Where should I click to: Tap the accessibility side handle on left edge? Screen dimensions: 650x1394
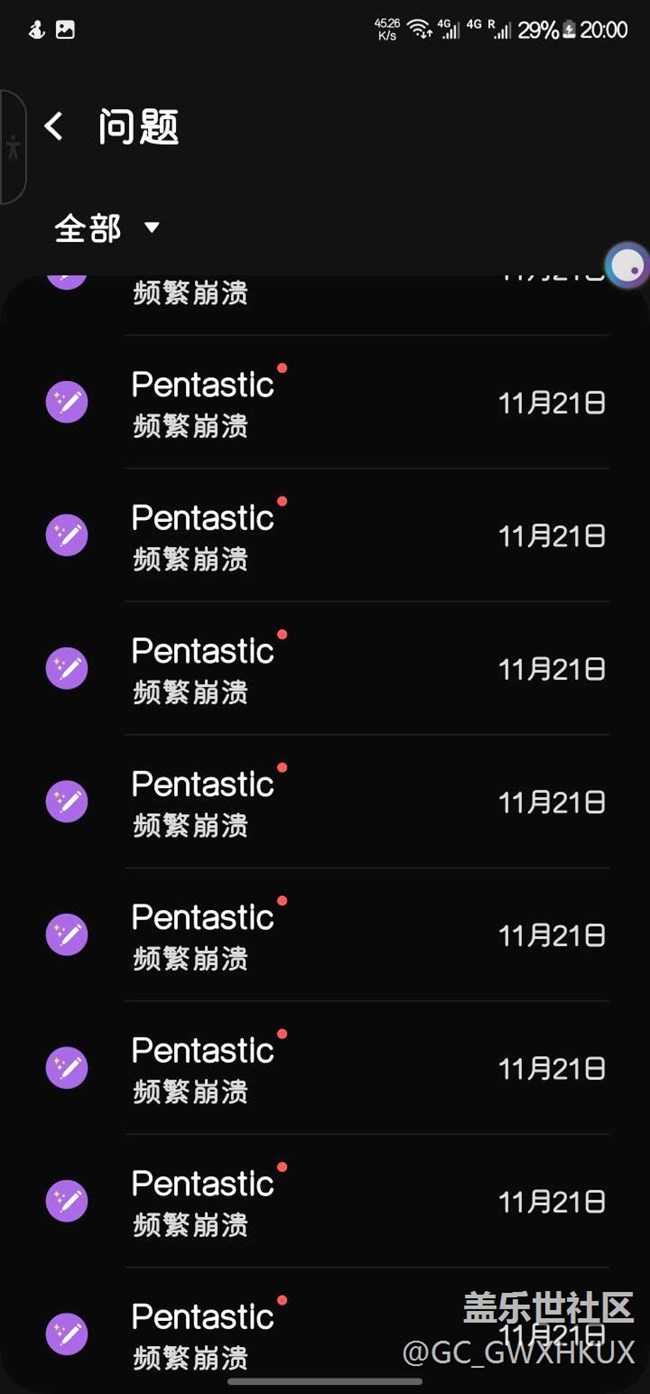12,147
